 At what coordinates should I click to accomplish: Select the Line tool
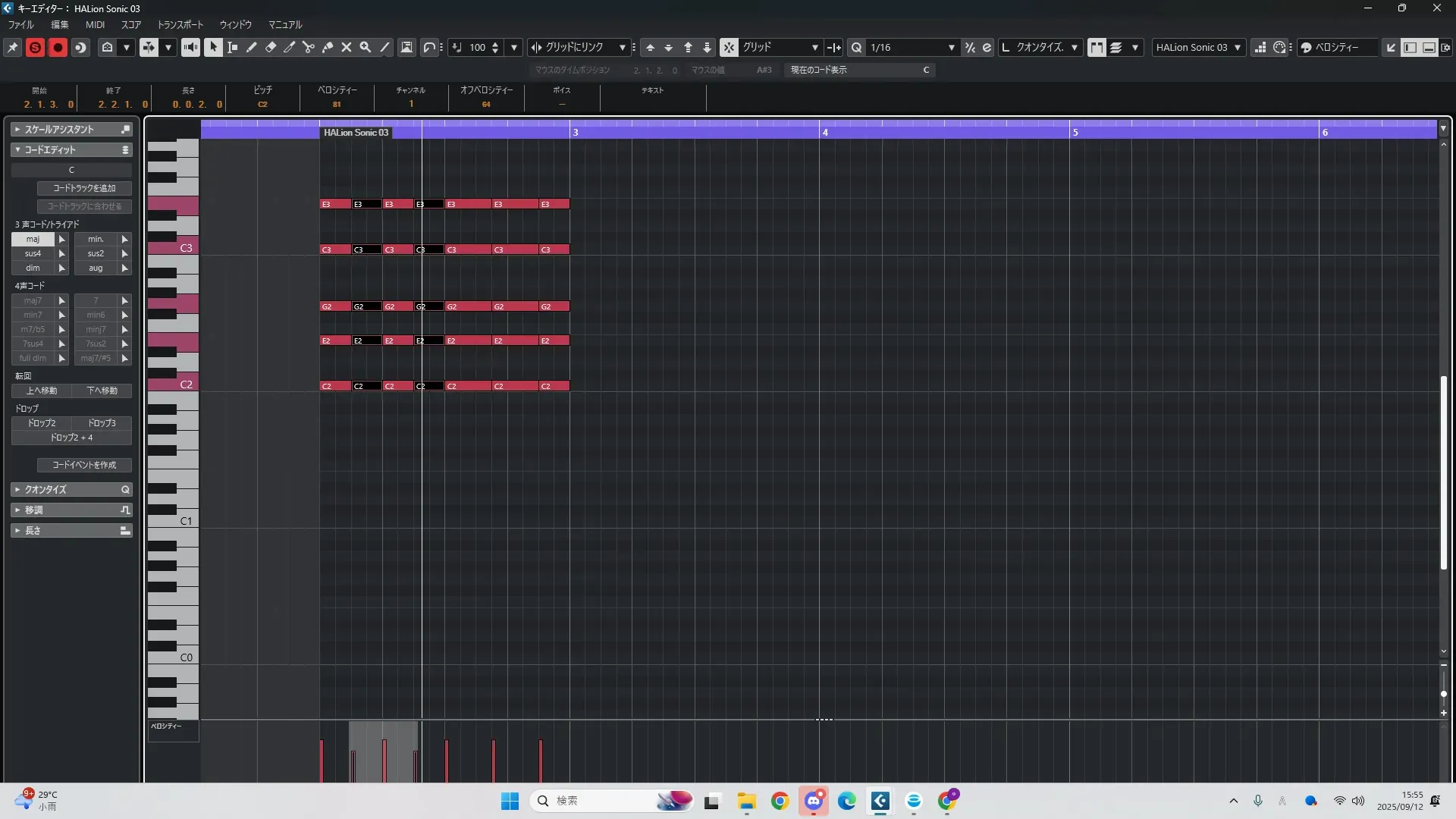(x=385, y=47)
